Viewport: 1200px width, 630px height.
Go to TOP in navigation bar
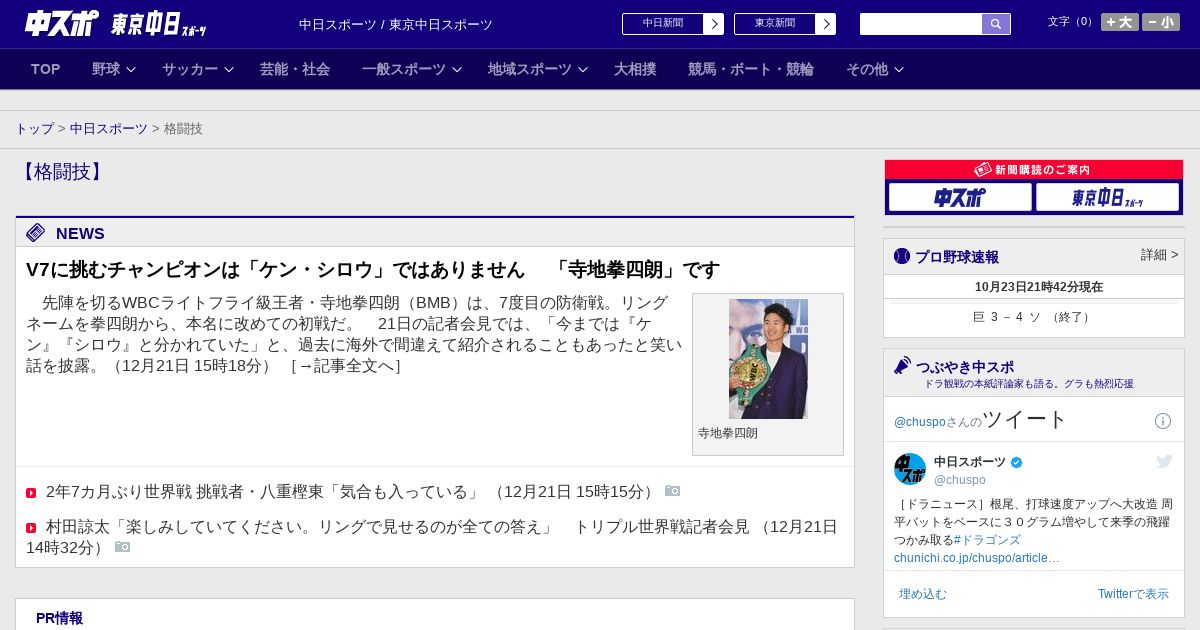point(46,69)
